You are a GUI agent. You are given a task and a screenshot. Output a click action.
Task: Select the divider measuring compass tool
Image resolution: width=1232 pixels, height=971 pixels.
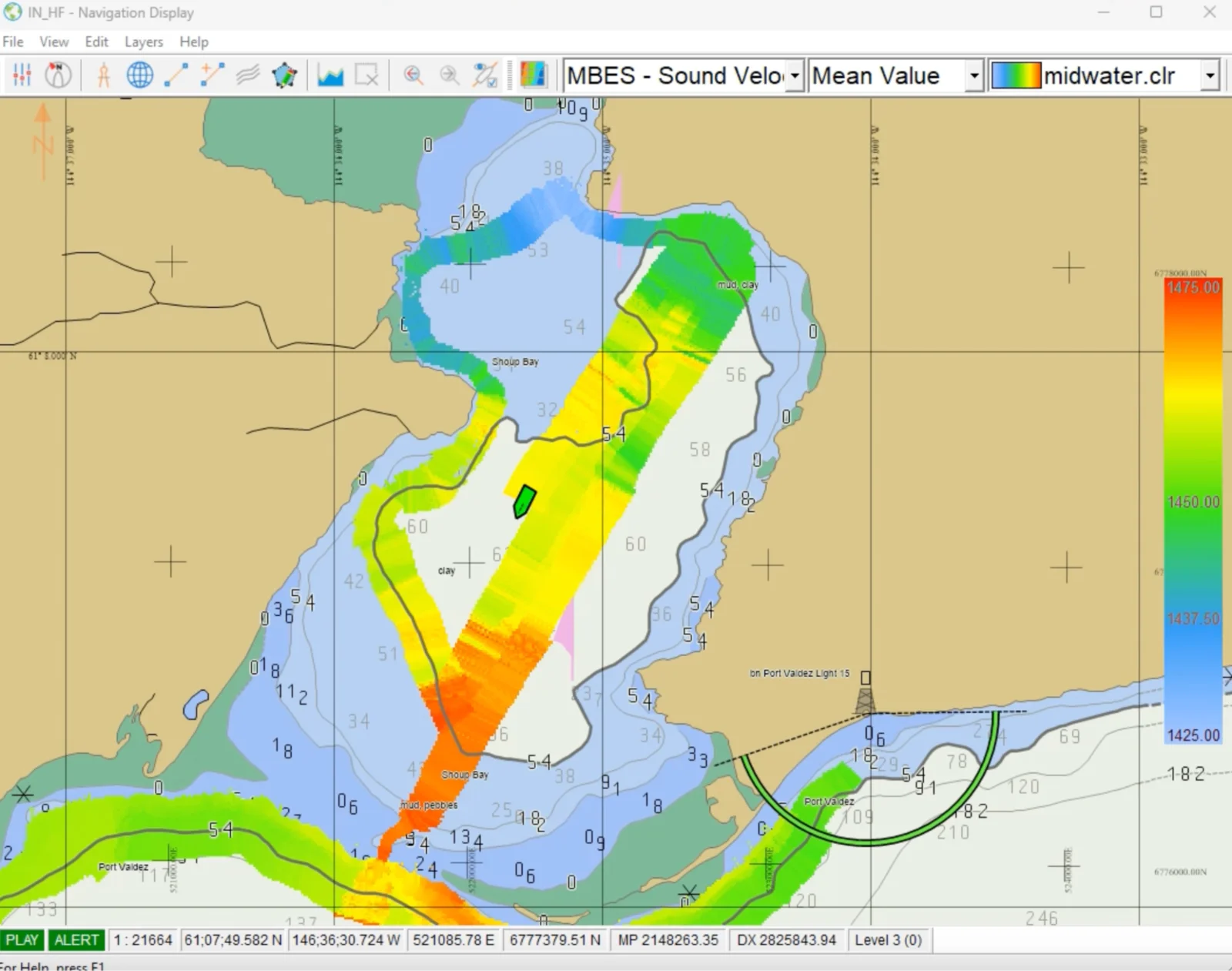tap(103, 75)
